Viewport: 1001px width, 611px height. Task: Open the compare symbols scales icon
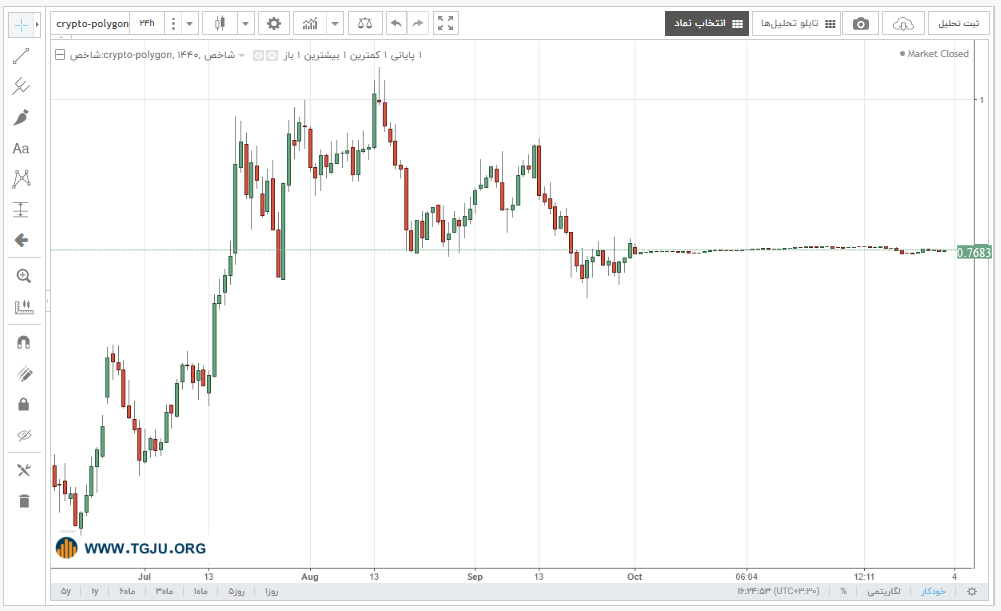365,24
